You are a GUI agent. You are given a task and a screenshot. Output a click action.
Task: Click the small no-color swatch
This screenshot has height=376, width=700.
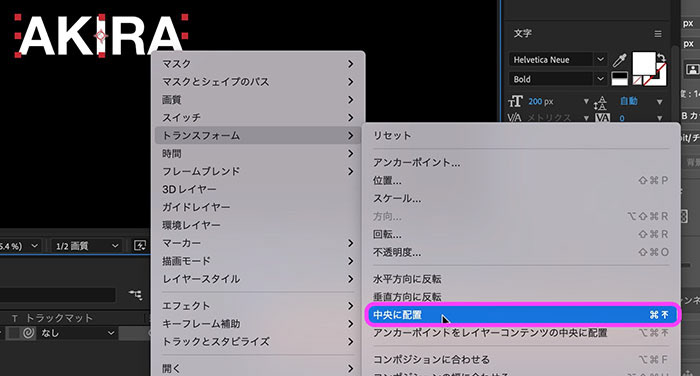coord(638,81)
